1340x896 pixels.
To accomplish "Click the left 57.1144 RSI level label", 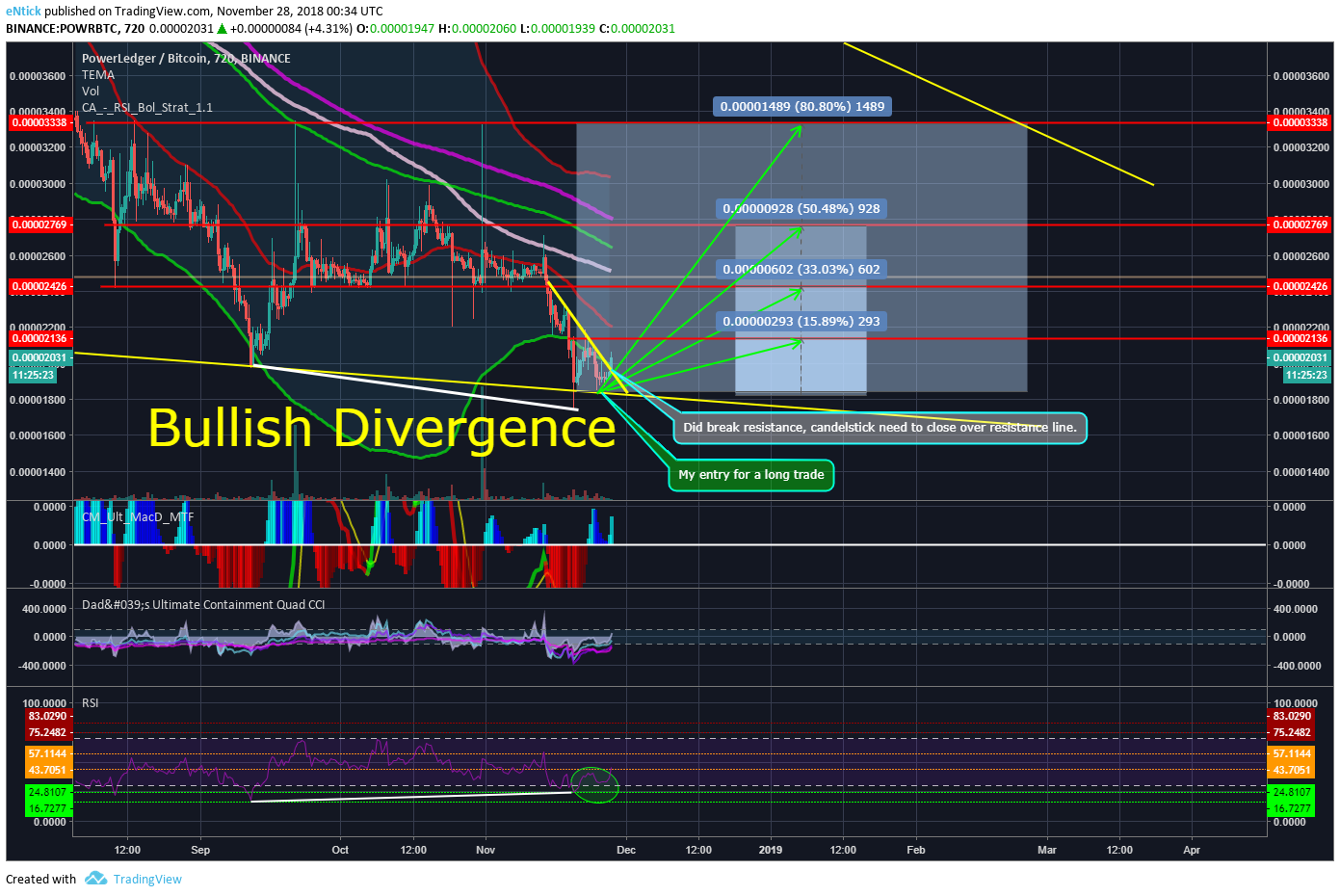I will pyautogui.click(x=47, y=753).
